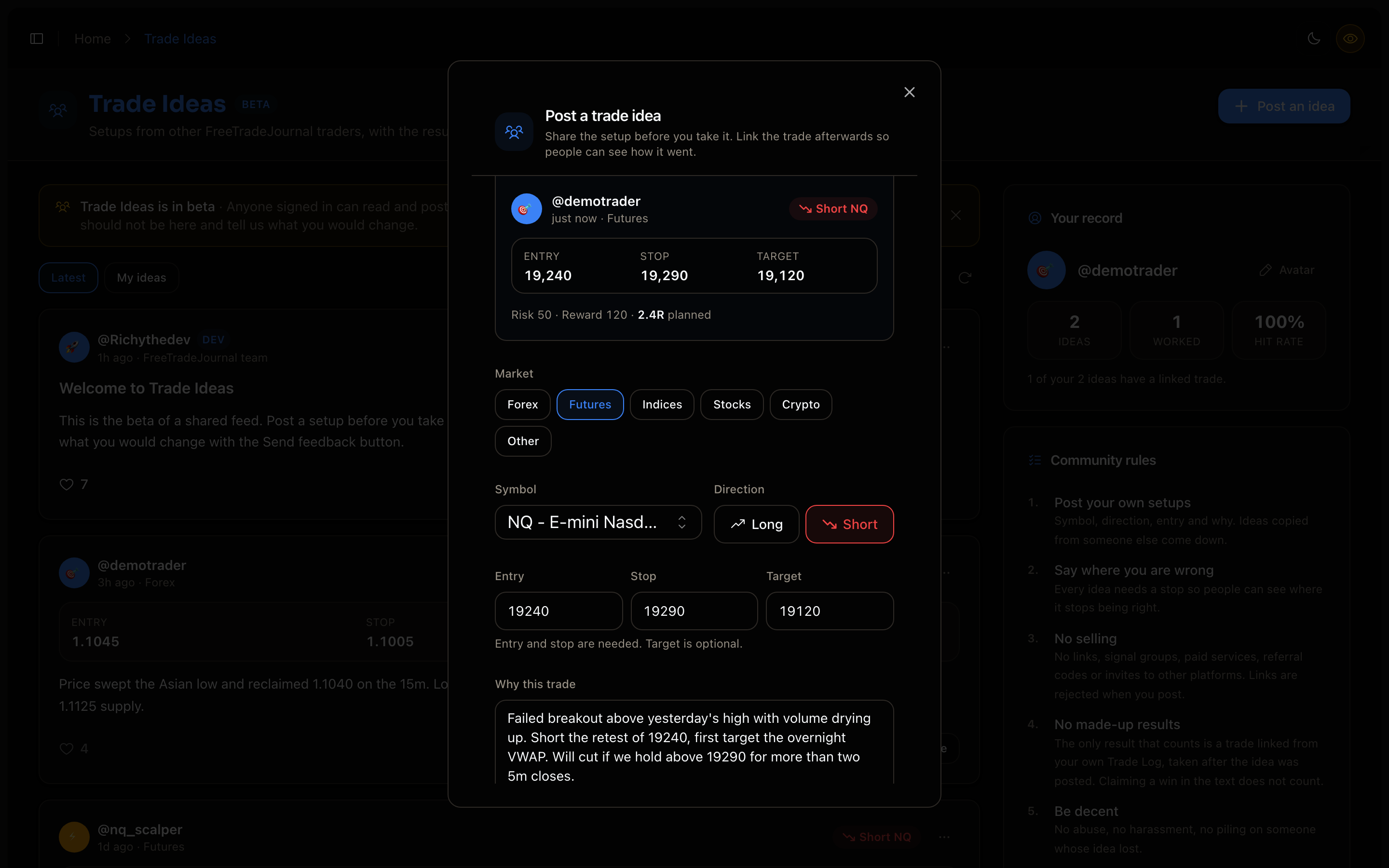Click the Community rules heading
The width and height of the screenshot is (1389, 868).
coord(1103,461)
